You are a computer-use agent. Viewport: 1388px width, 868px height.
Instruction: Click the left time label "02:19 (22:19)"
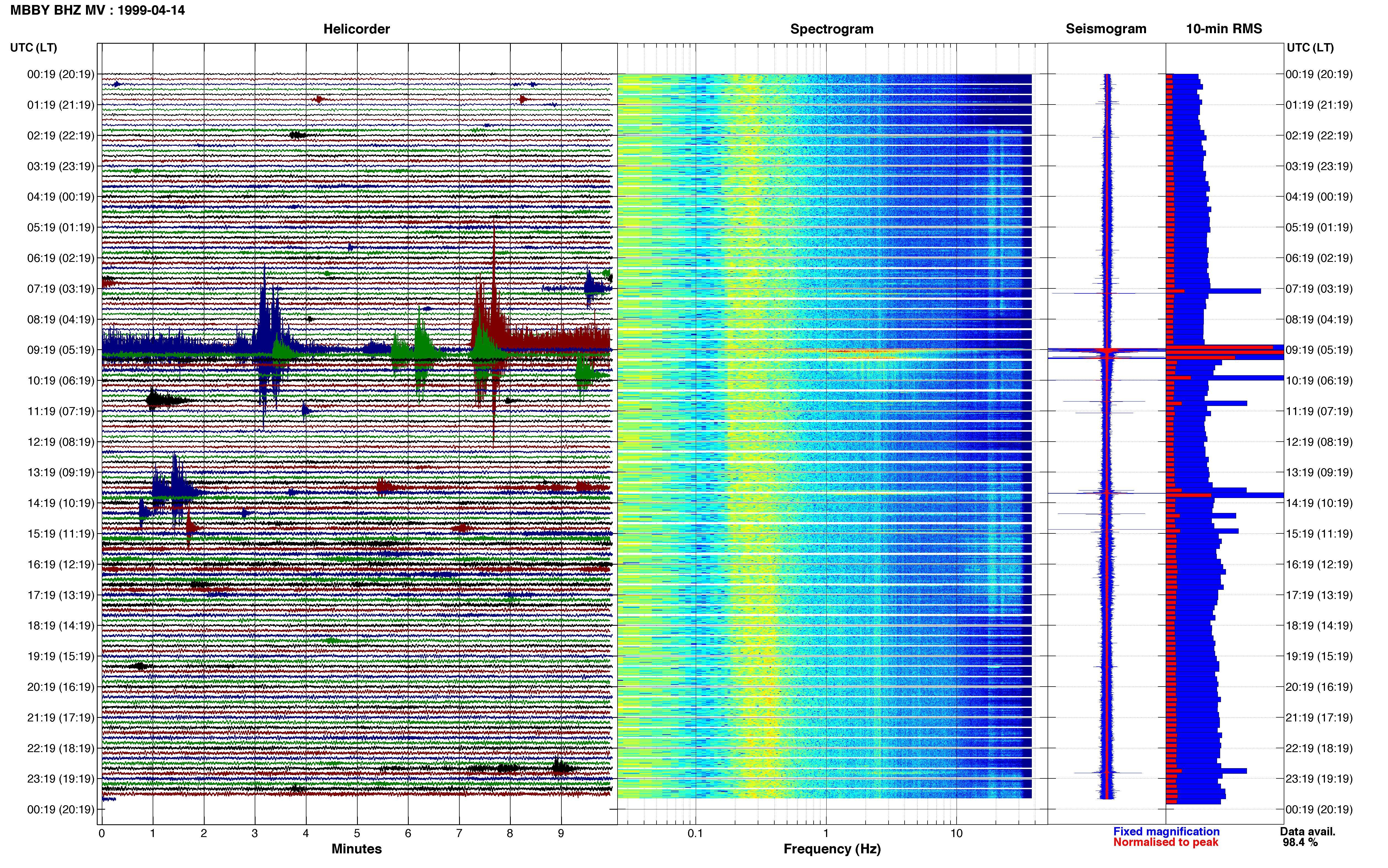tap(60, 135)
